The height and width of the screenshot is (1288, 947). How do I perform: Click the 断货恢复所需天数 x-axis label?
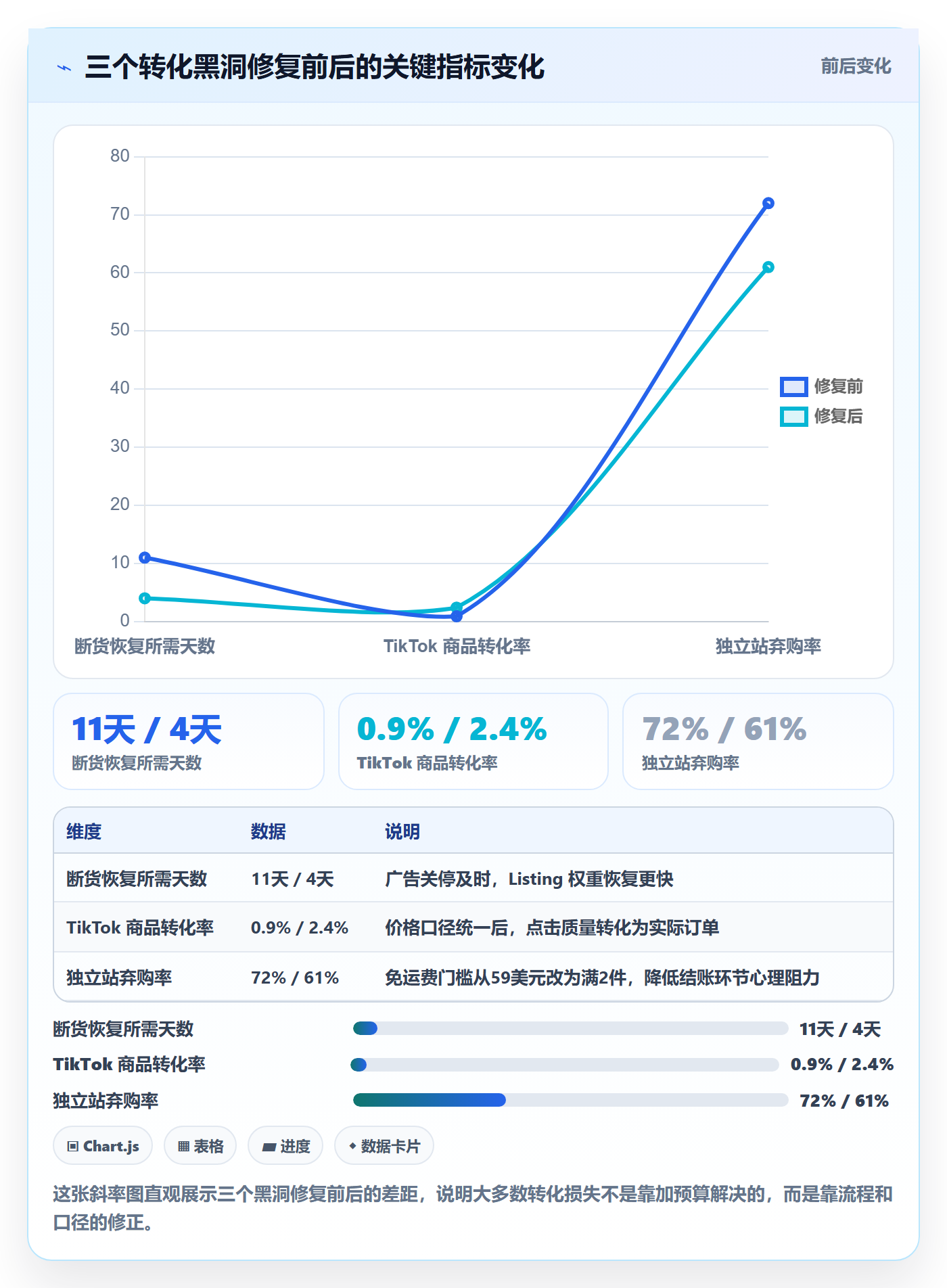145,646
